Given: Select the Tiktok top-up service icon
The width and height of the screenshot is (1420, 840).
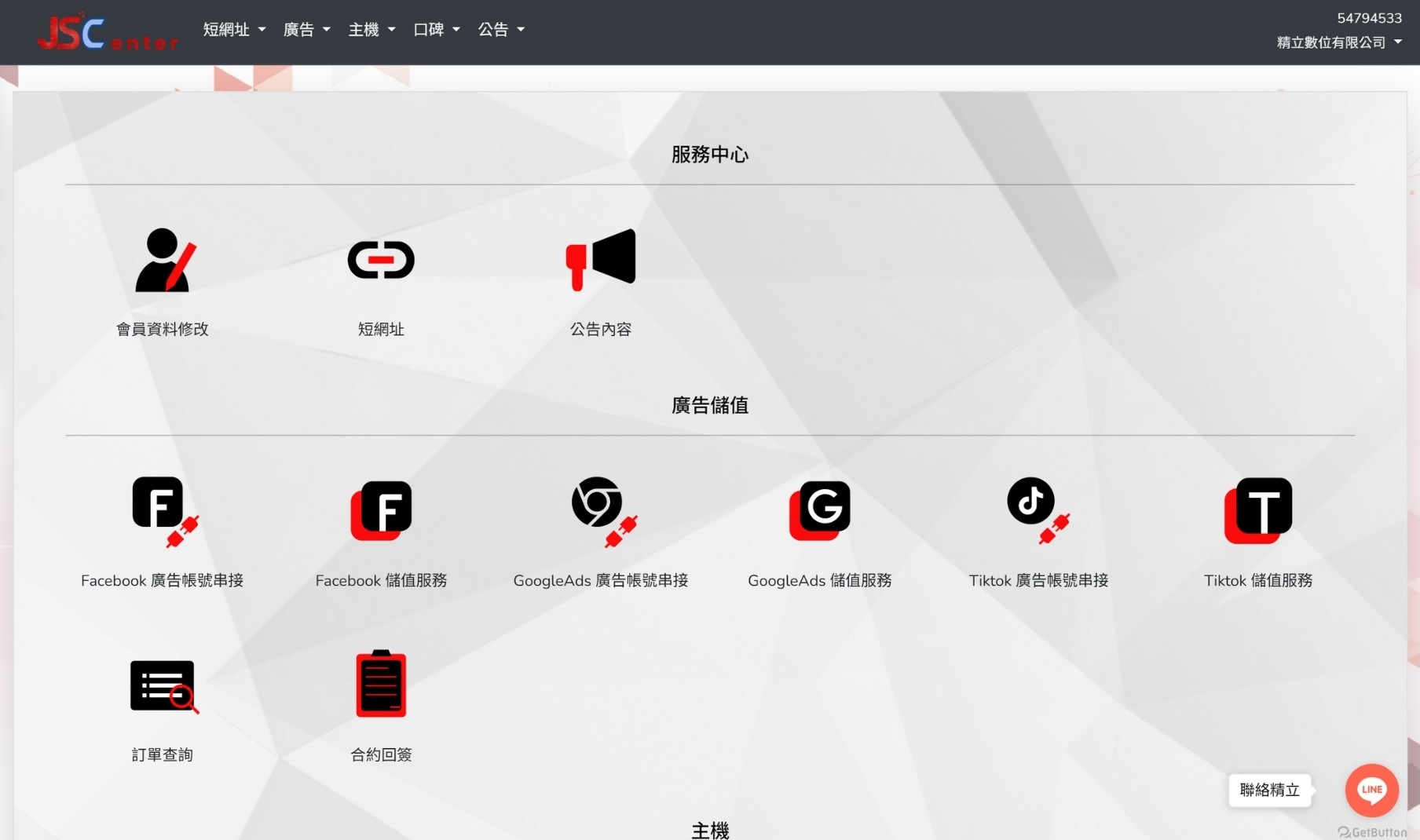Looking at the screenshot, I should click(x=1257, y=511).
